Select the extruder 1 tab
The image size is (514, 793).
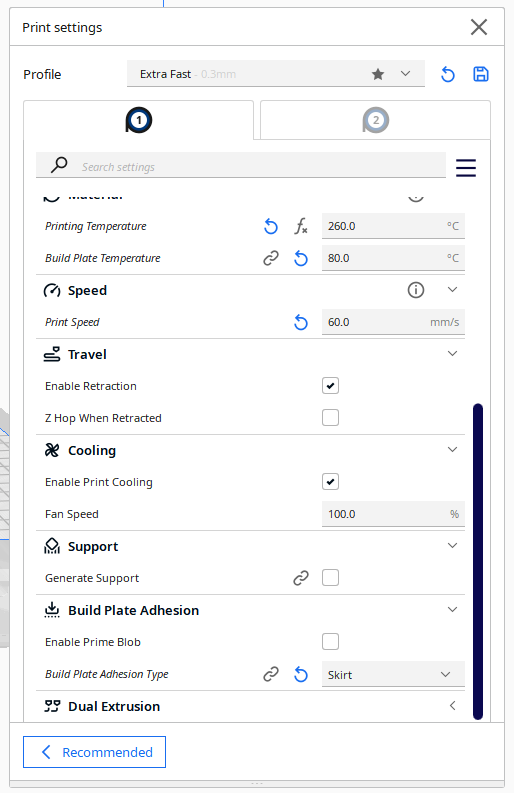(x=139, y=120)
